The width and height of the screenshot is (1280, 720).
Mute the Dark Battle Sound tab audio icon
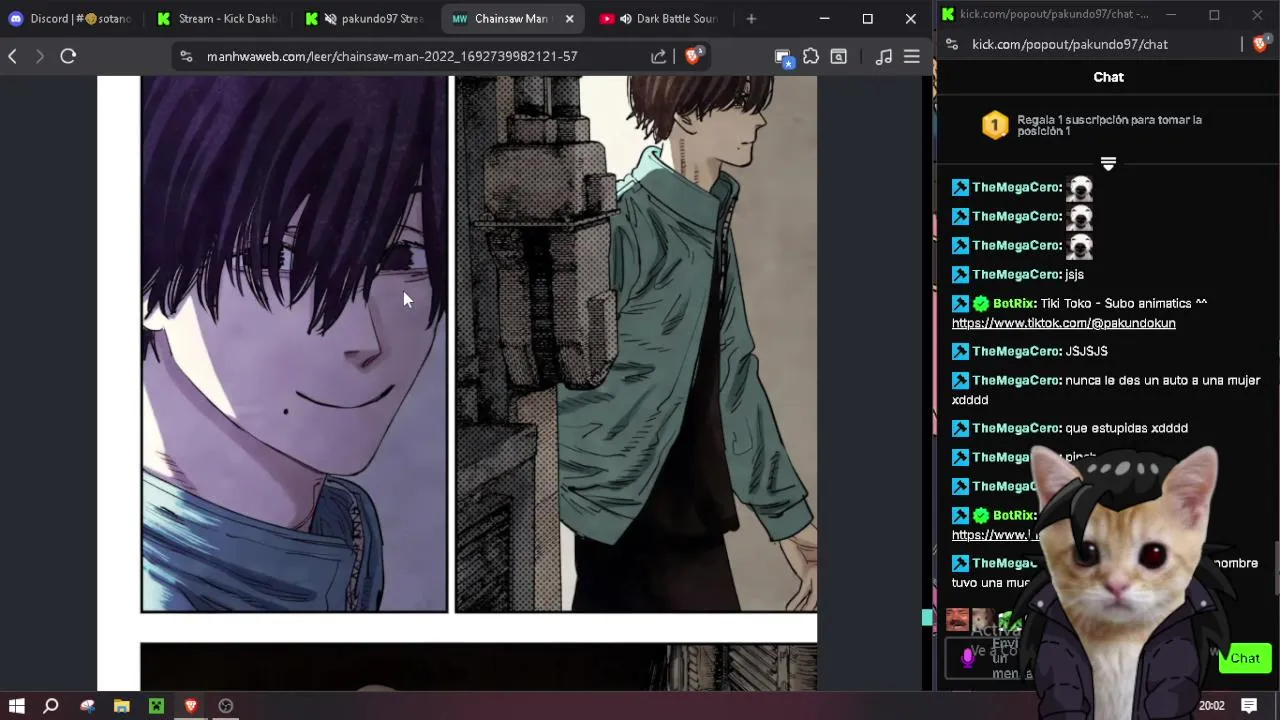pos(626,19)
